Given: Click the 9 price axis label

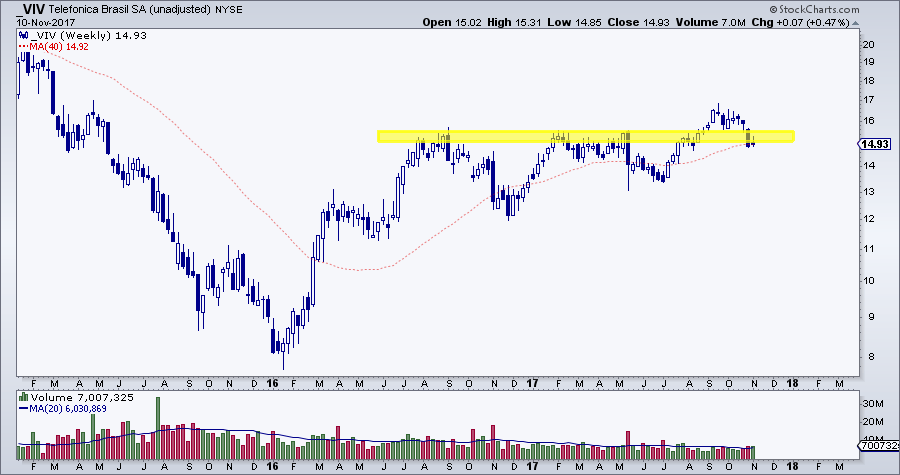Looking at the screenshot, I should point(870,317).
